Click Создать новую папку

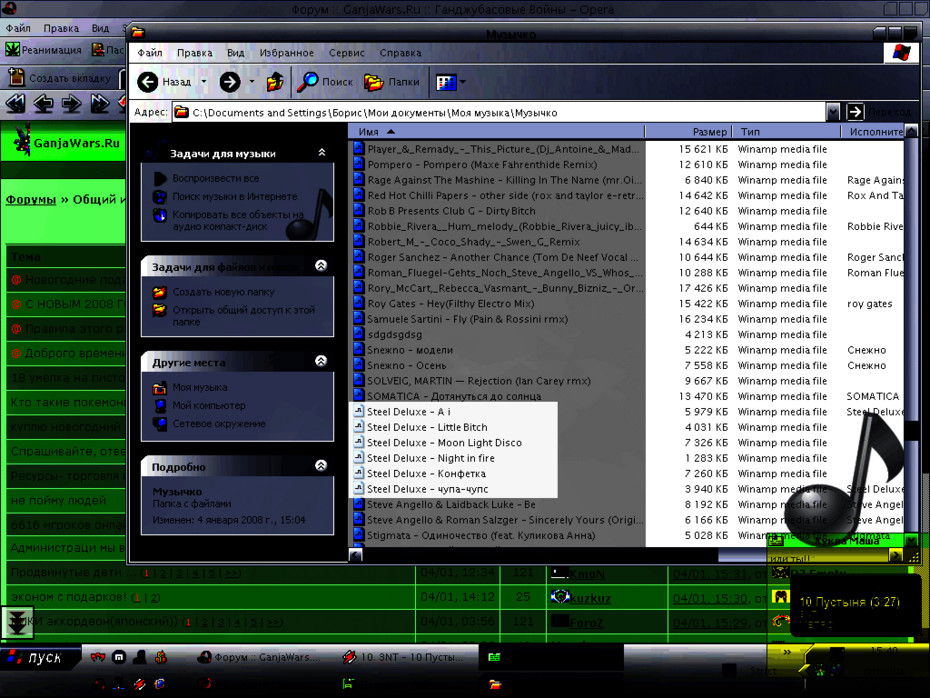pyautogui.click(x=223, y=292)
